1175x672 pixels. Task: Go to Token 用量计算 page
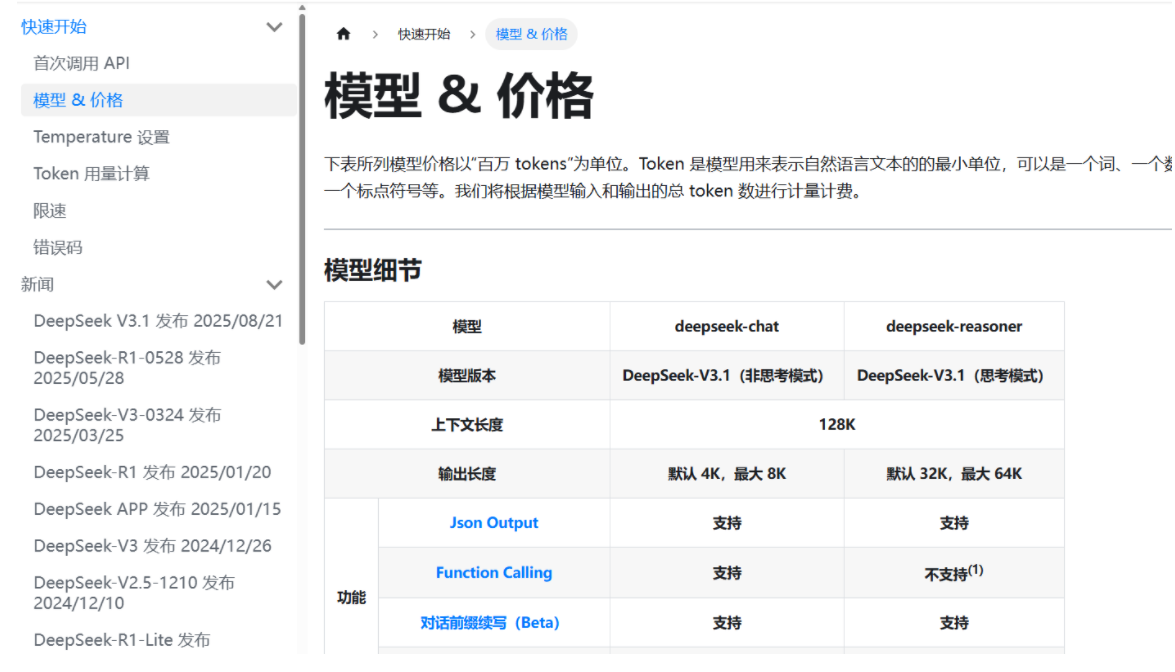point(91,174)
